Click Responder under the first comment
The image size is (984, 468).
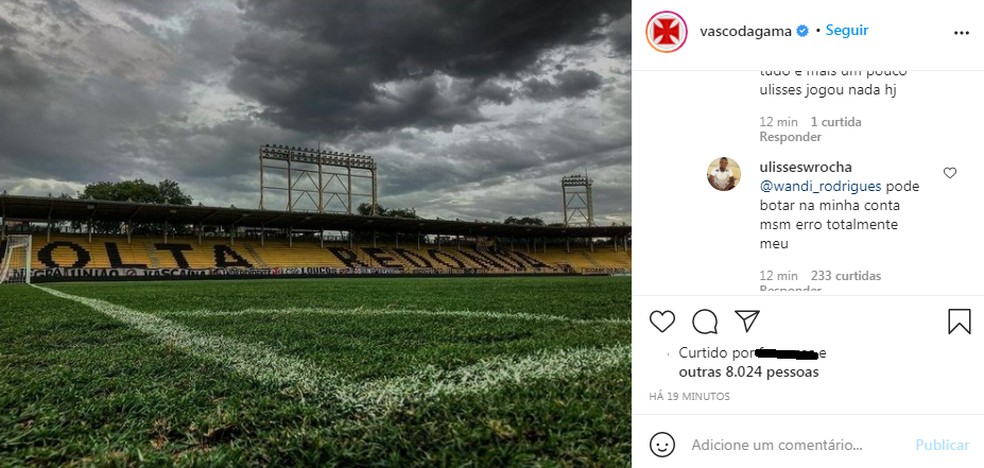790,137
